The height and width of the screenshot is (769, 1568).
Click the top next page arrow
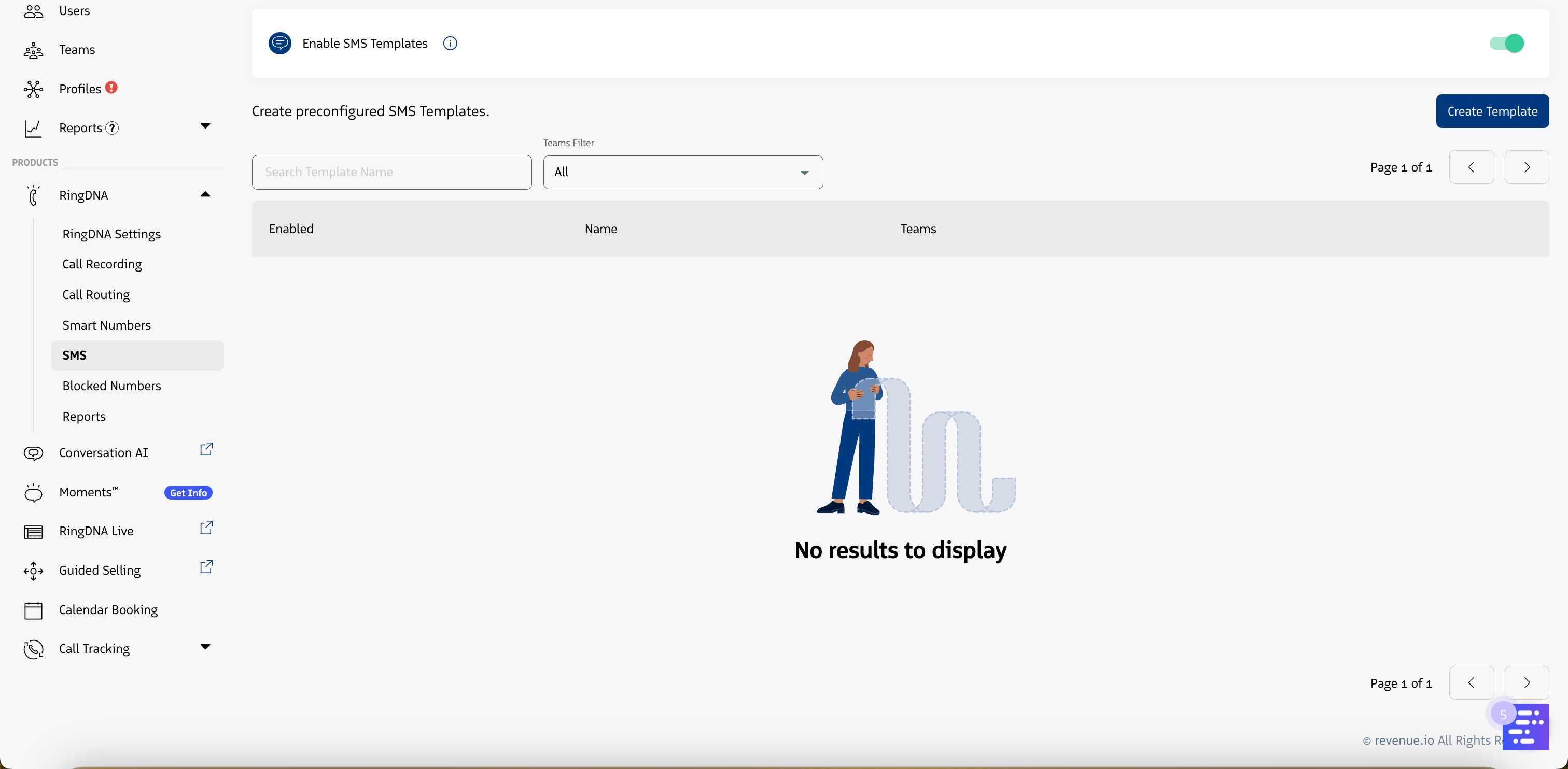coord(1526,167)
